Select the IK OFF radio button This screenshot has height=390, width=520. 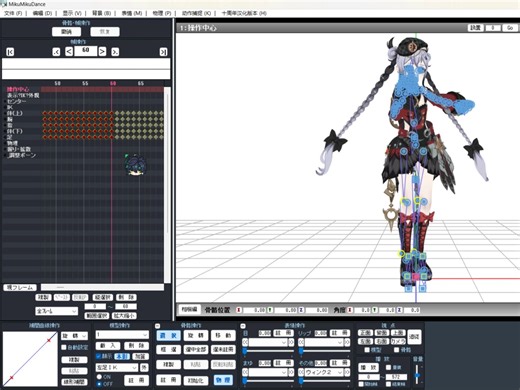pyautogui.click(x=99, y=384)
